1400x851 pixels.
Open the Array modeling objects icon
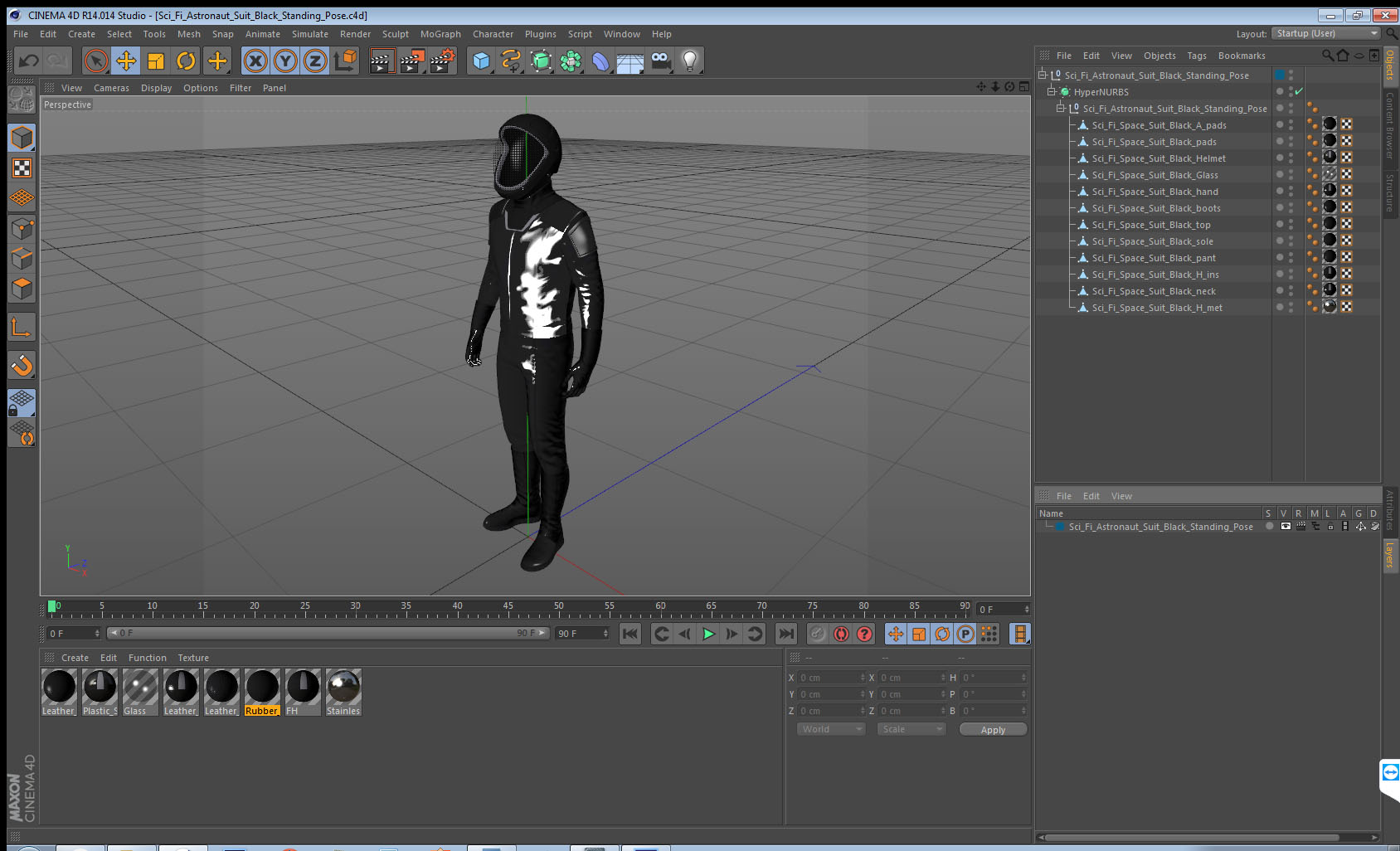tap(571, 61)
